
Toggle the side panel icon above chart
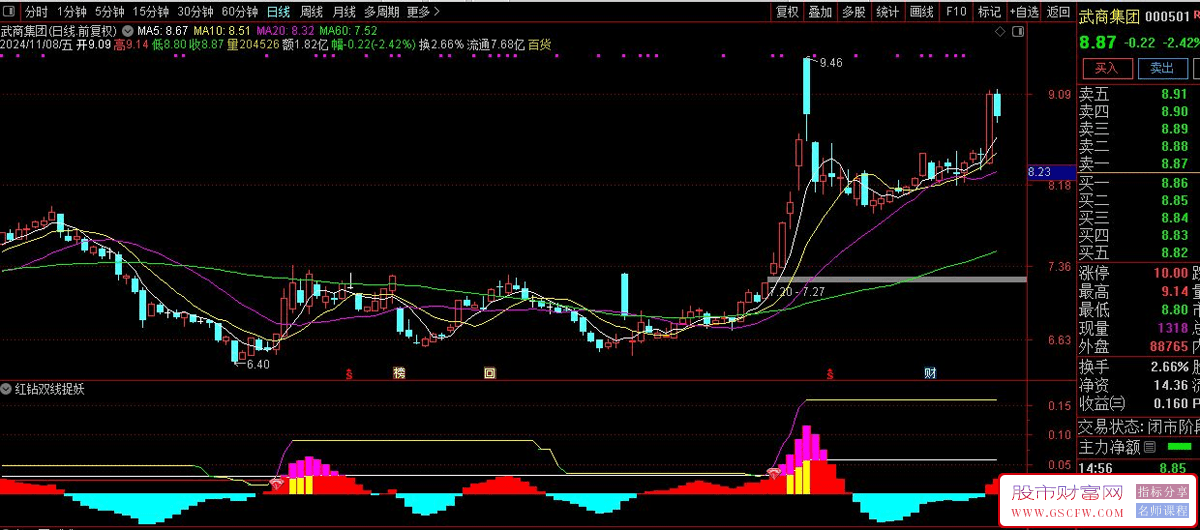point(1019,31)
